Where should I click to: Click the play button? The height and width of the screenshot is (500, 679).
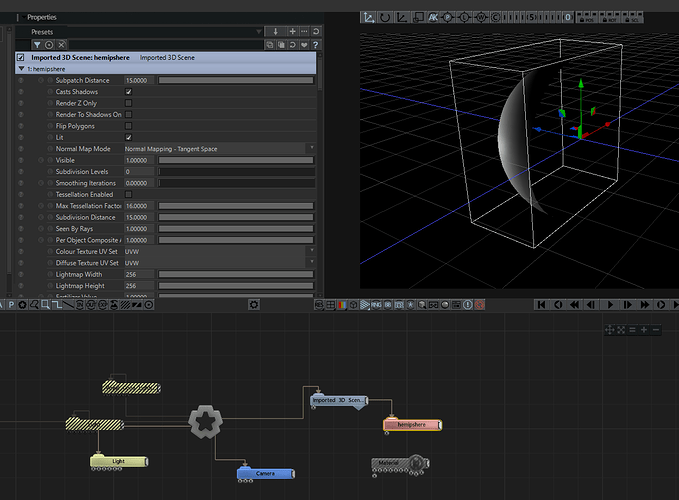pos(610,305)
